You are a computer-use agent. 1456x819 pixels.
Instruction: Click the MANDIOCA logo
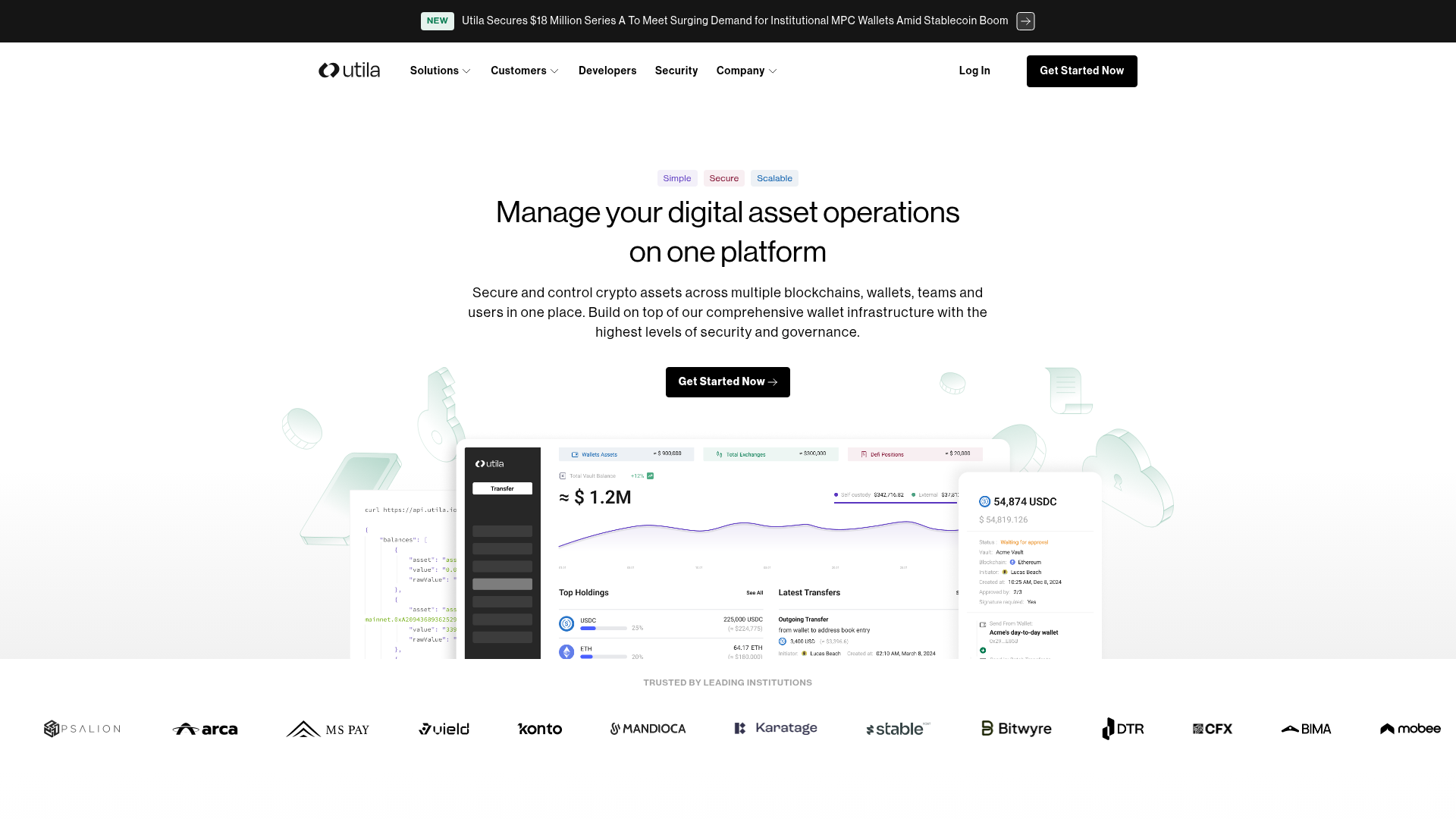[648, 729]
